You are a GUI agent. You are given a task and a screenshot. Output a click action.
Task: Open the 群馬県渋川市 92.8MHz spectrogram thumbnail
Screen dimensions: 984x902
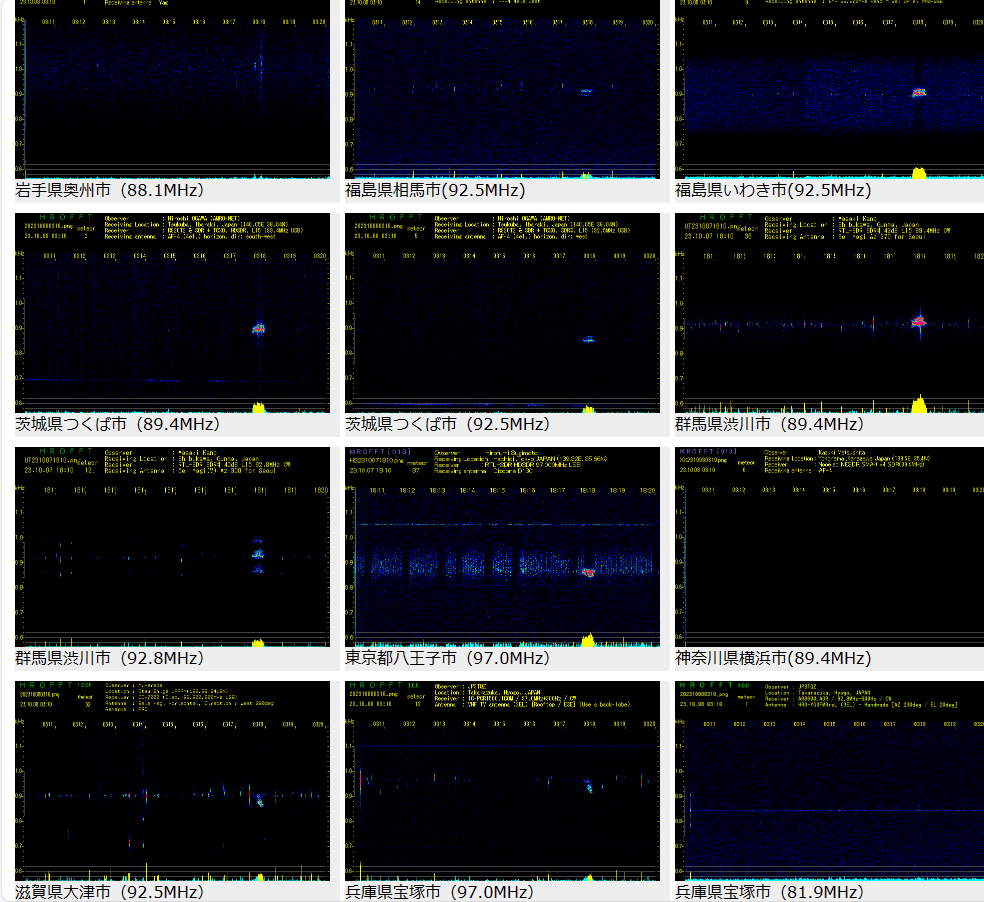pyautogui.click(x=172, y=547)
